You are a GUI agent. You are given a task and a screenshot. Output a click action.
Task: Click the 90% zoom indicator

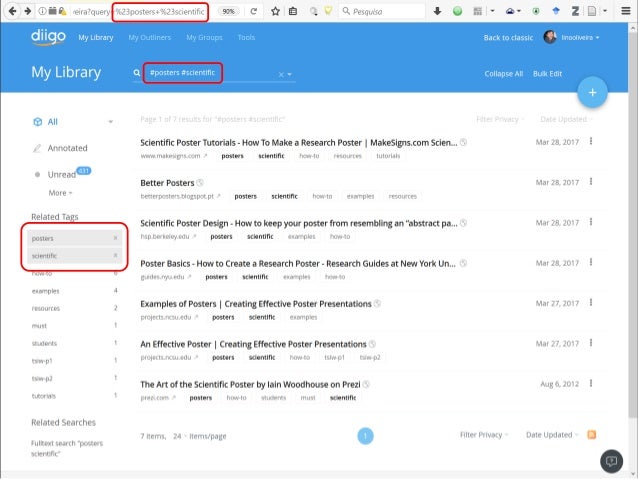pyautogui.click(x=229, y=11)
